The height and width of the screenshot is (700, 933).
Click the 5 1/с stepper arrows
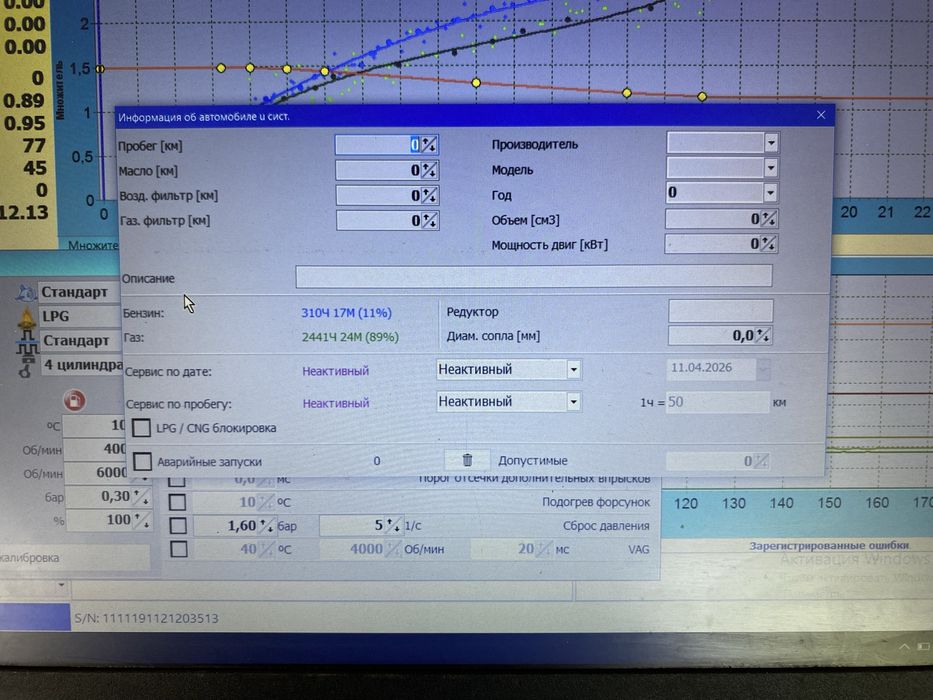click(x=393, y=525)
